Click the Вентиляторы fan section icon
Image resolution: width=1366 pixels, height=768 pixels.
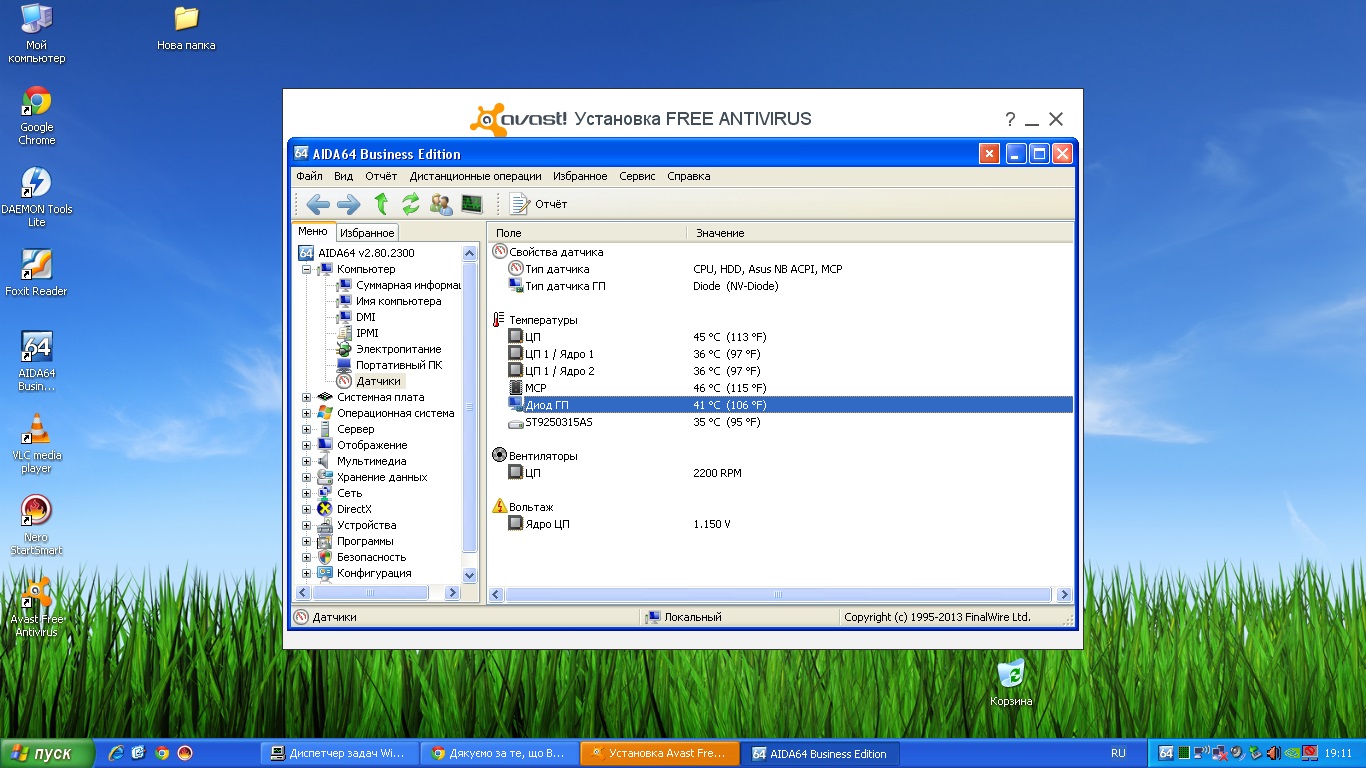[500, 456]
